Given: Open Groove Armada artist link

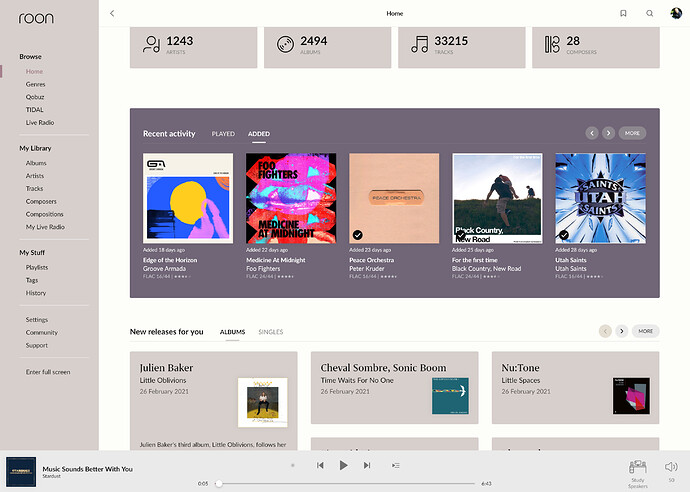Looking at the screenshot, I should coord(164,268).
